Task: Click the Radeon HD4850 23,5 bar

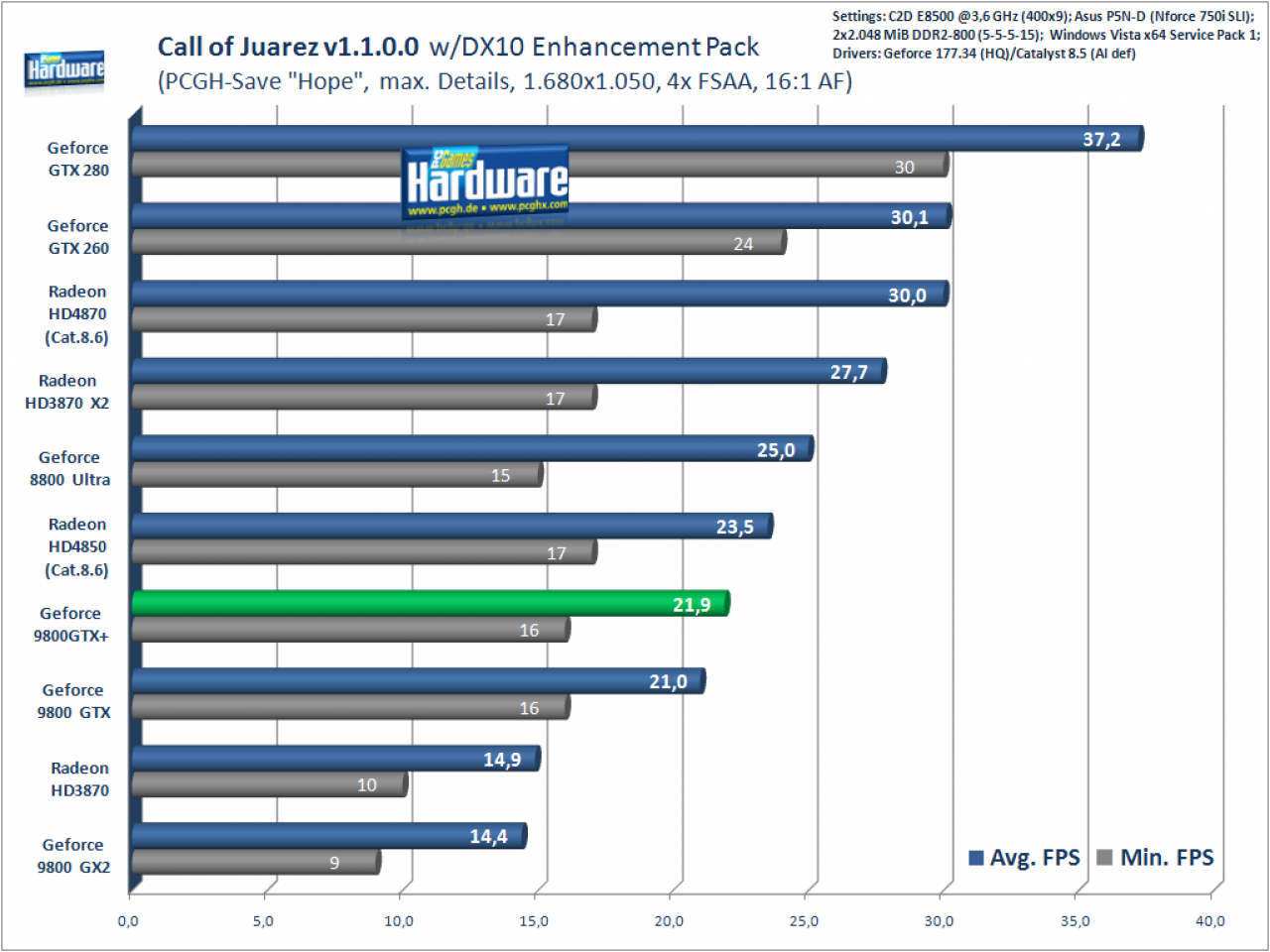Action: pos(452,526)
